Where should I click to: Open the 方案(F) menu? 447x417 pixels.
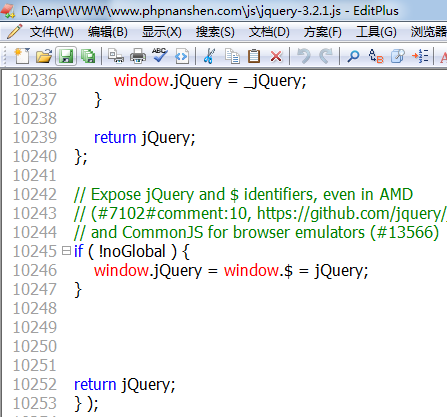[x=322, y=32]
